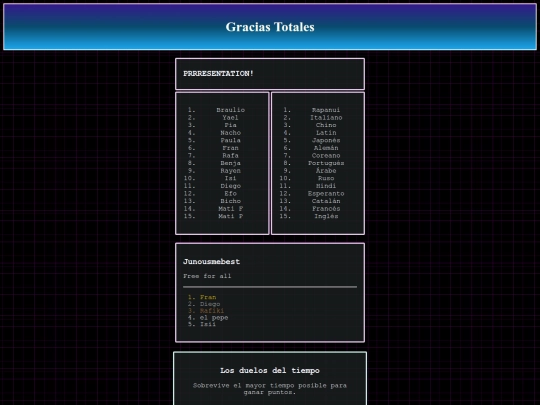Click the Sobrevive el mayor tiempo description
Image resolution: width=540 pixels, height=405 pixels.
pyautogui.click(x=270, y=388)
